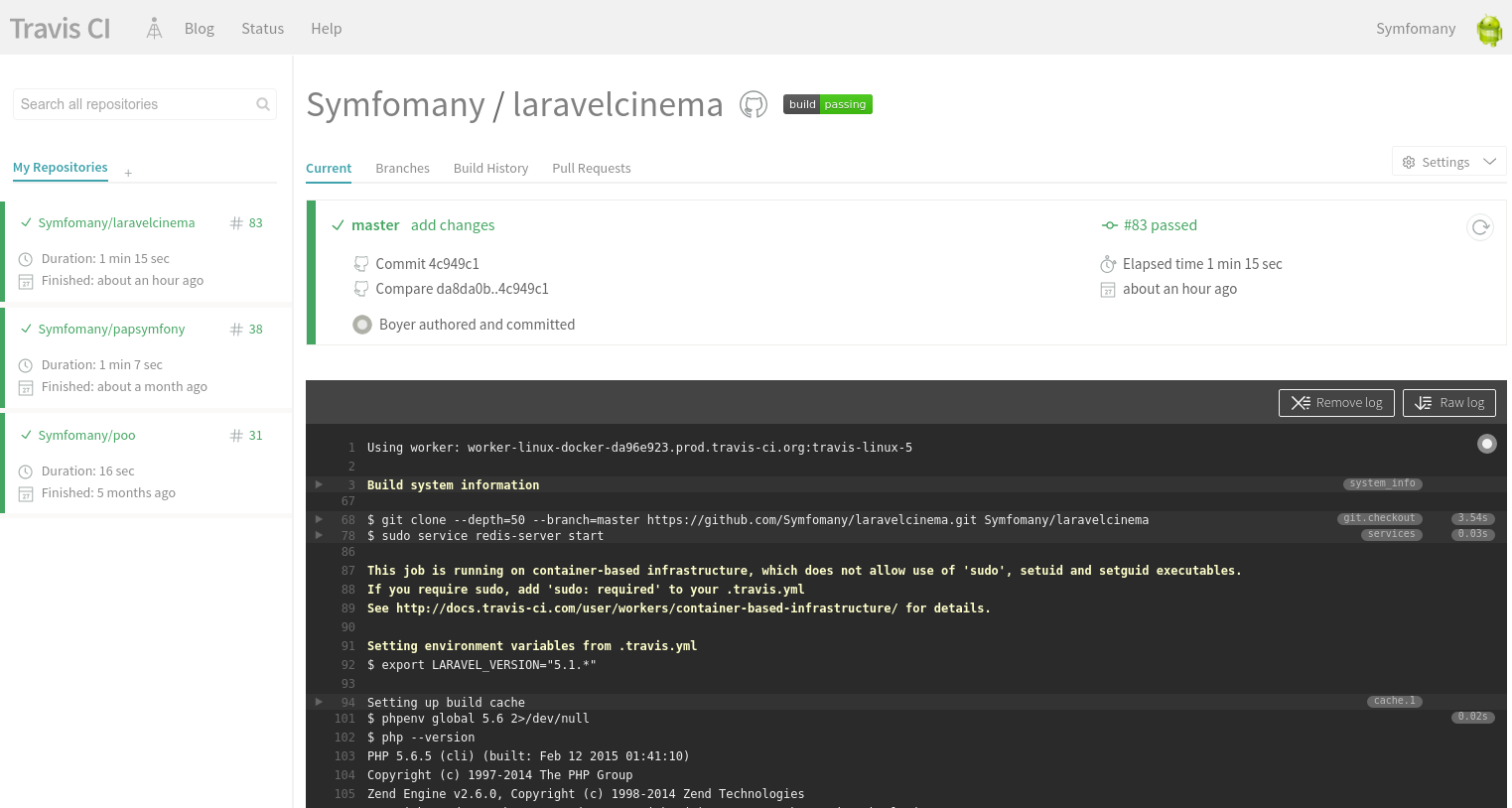This screenshot has height=808, width=1512.
Task: Open the Status page
Action: [263, 29]
